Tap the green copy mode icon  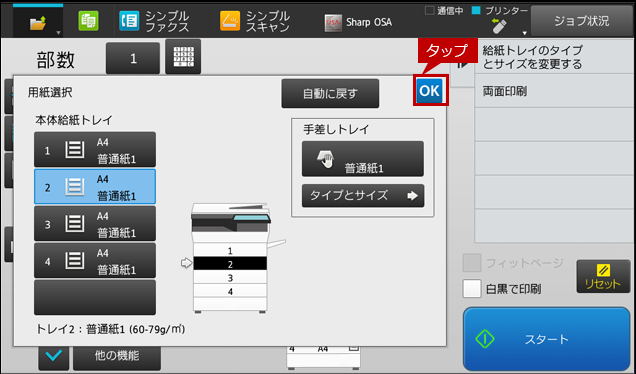pyautogui.click(x=88, y=20)
